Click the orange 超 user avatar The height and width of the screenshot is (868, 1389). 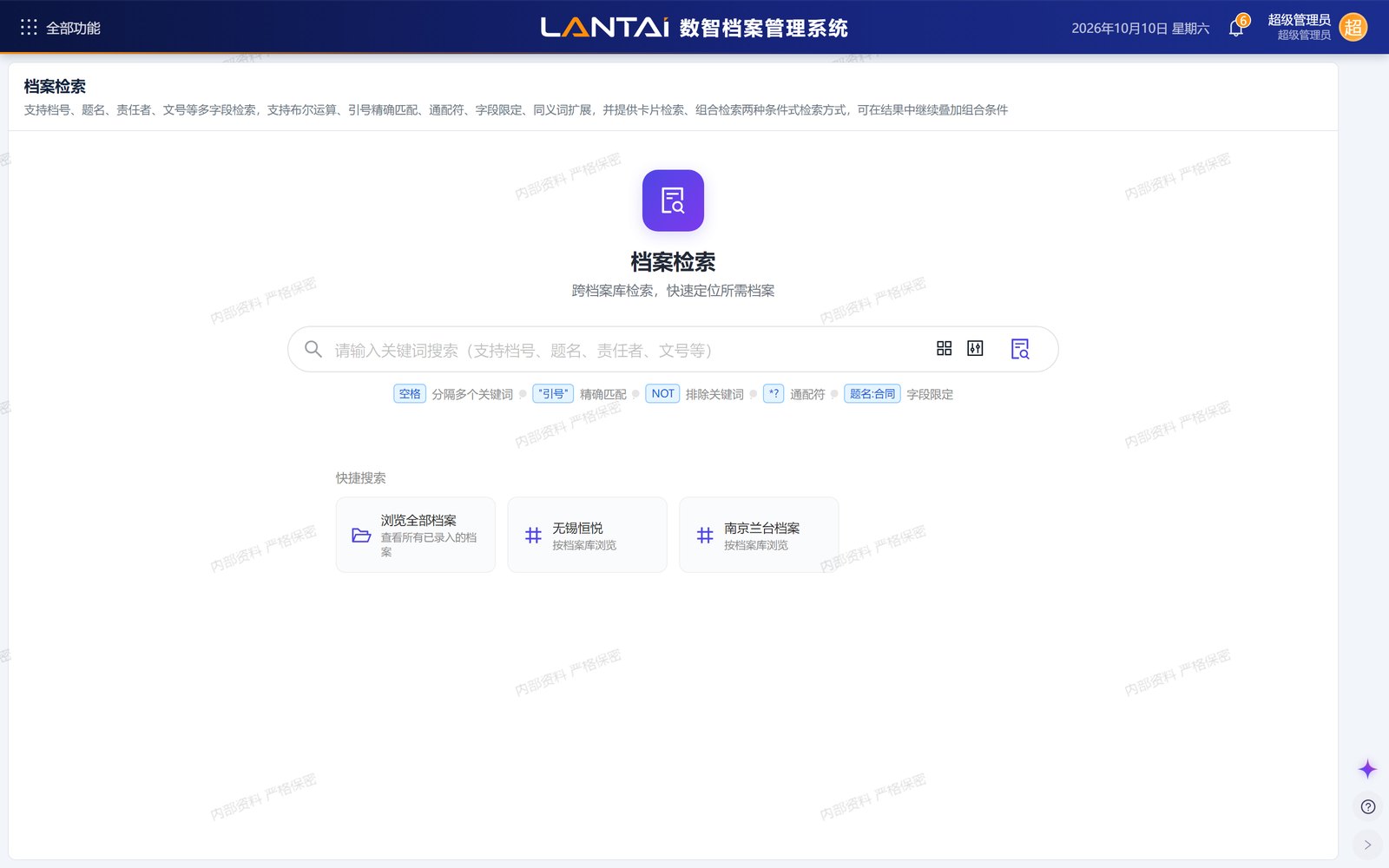(1353, 27)
